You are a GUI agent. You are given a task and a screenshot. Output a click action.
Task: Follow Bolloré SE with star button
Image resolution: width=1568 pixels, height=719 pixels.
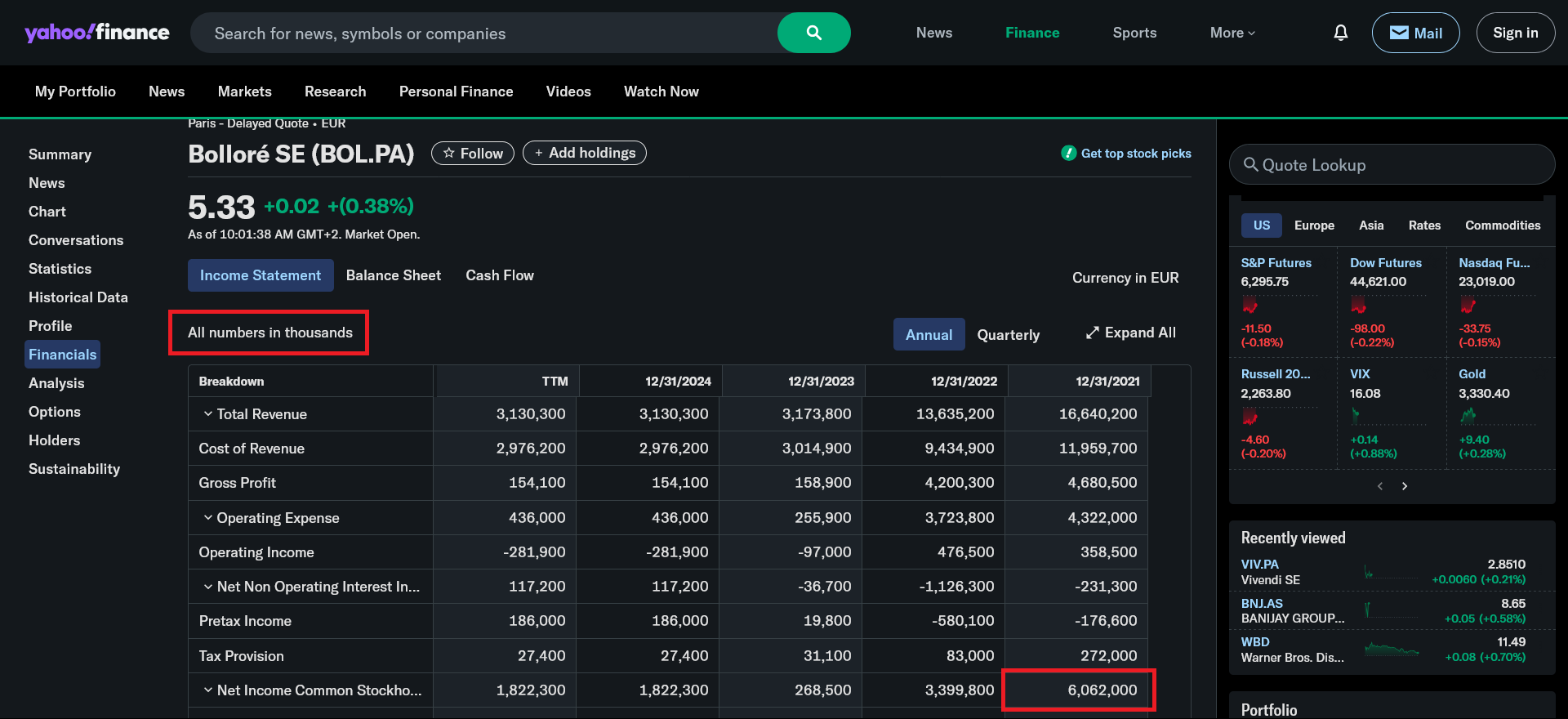[473, 153]
